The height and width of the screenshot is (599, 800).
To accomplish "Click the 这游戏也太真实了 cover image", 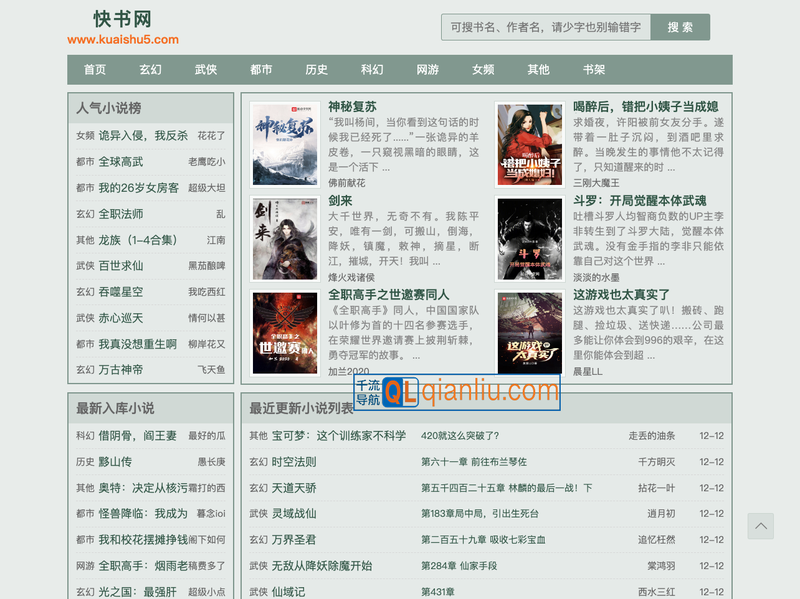I will point(529,332).
